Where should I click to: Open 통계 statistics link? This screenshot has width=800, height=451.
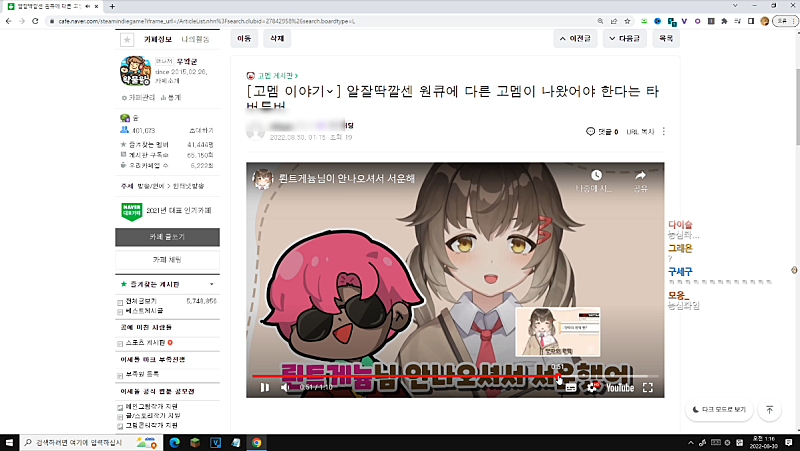point(171,97)
